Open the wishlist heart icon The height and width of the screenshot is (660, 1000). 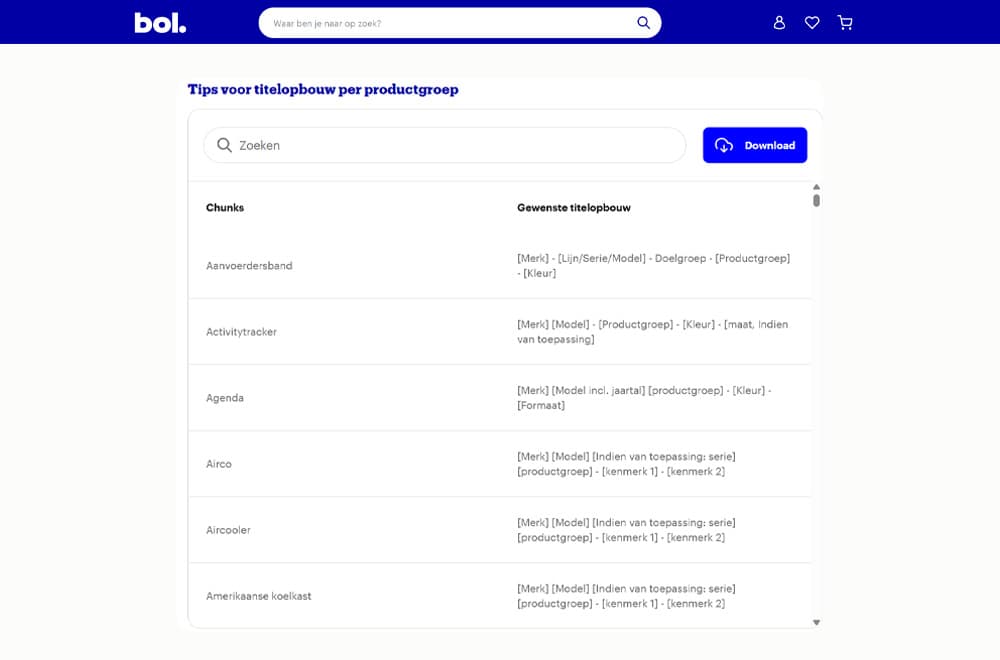(x=812, y=23)
